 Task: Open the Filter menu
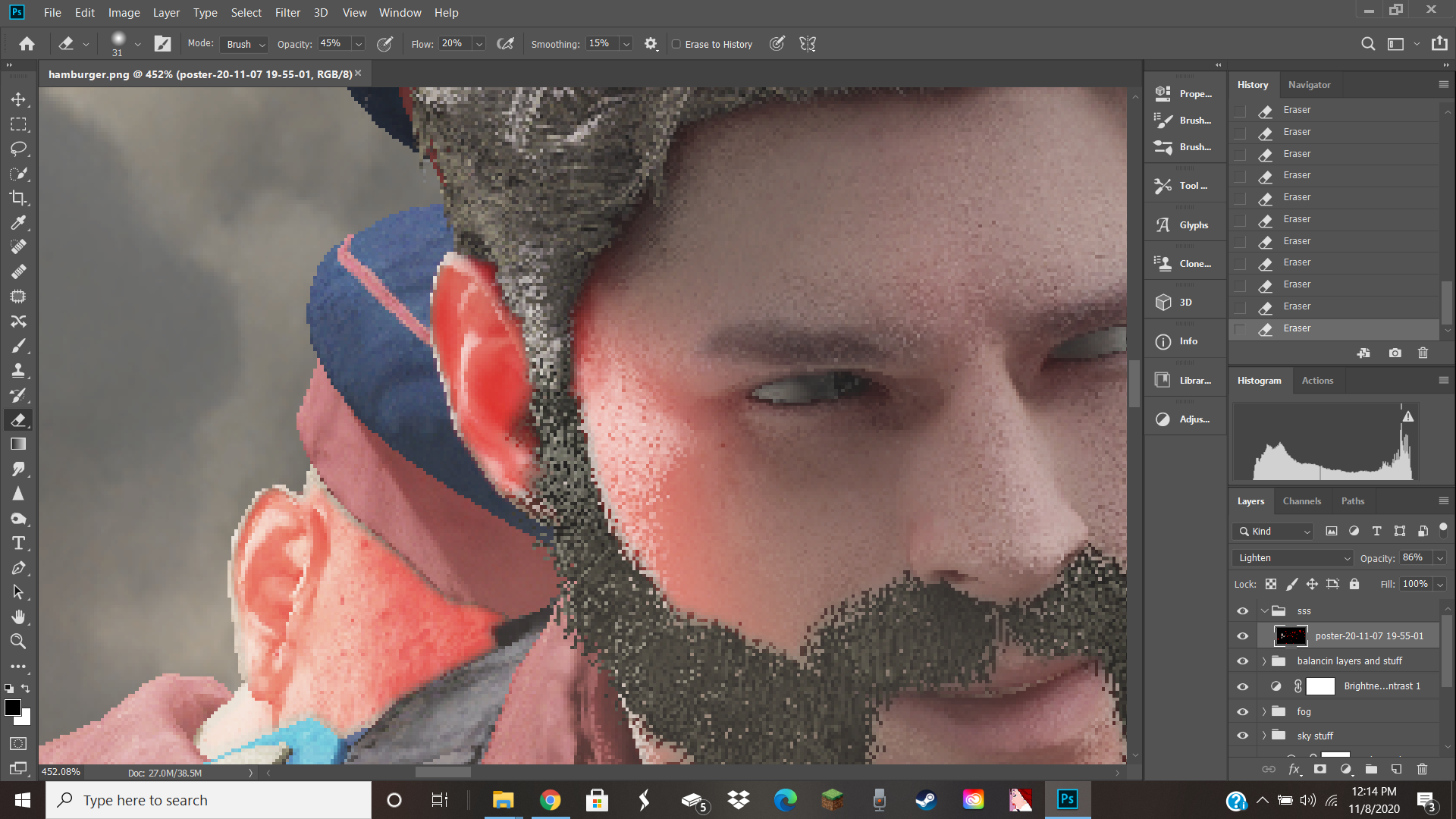click(x=287, y=13)
